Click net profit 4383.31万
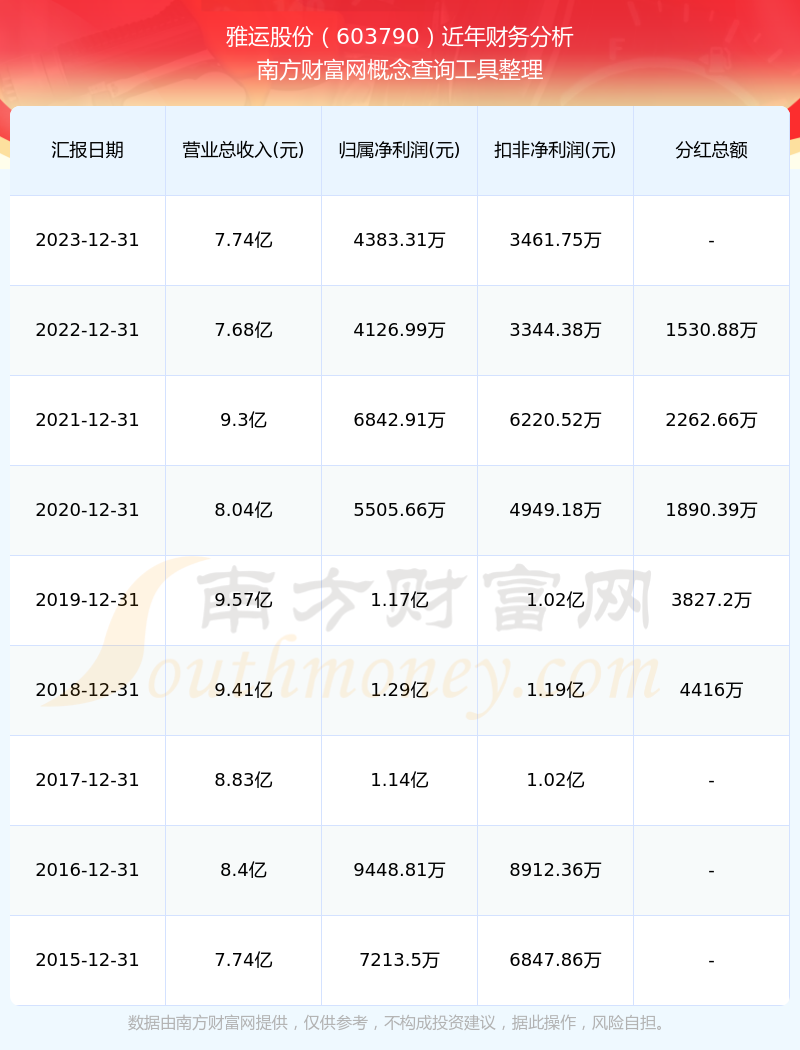Image resolution: width=800 pixels, height=1050 pixels. point(400,240)
